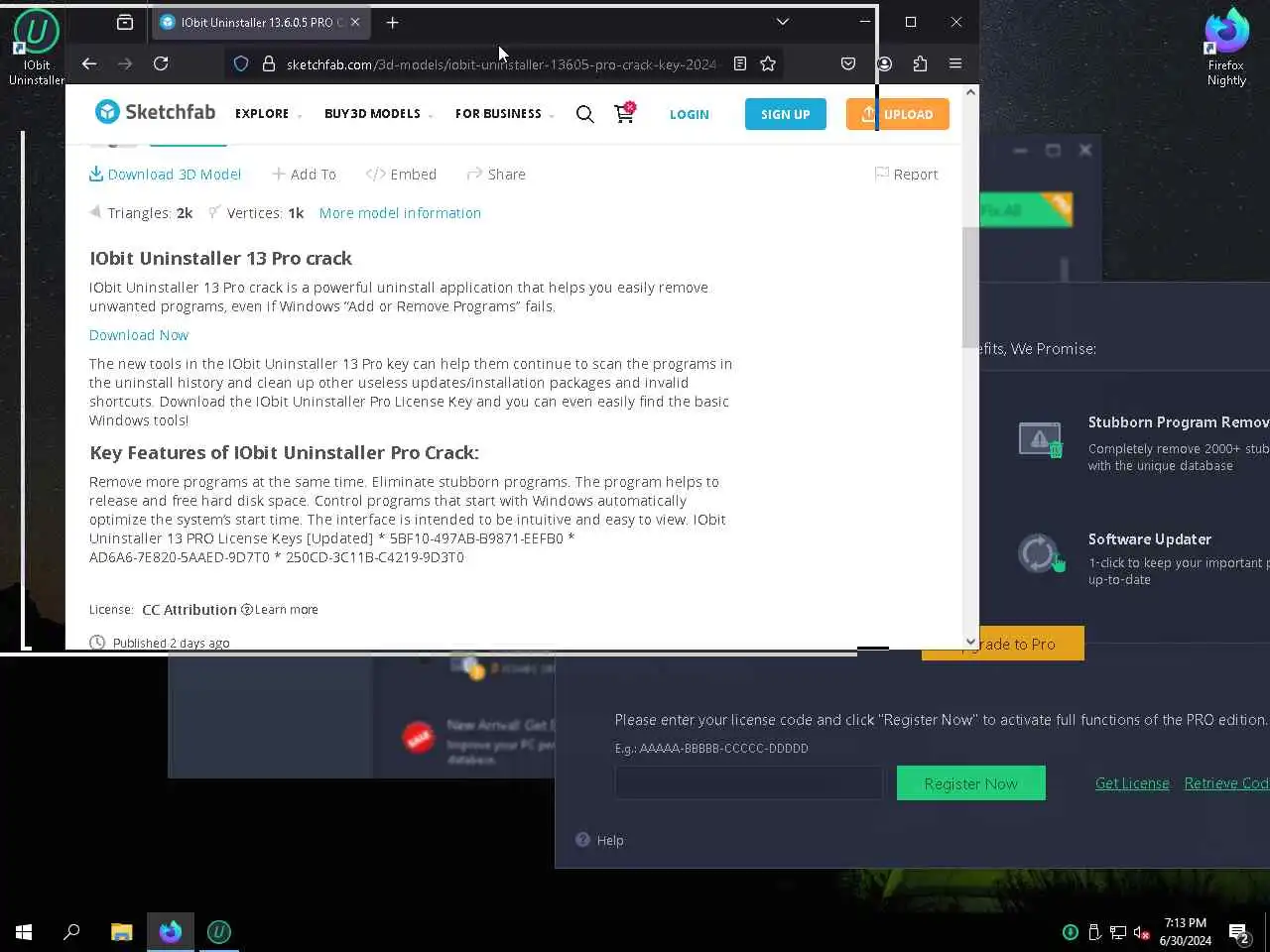Click the Add To option
This screenshot has height=952, width=1270.
point(304,174)
